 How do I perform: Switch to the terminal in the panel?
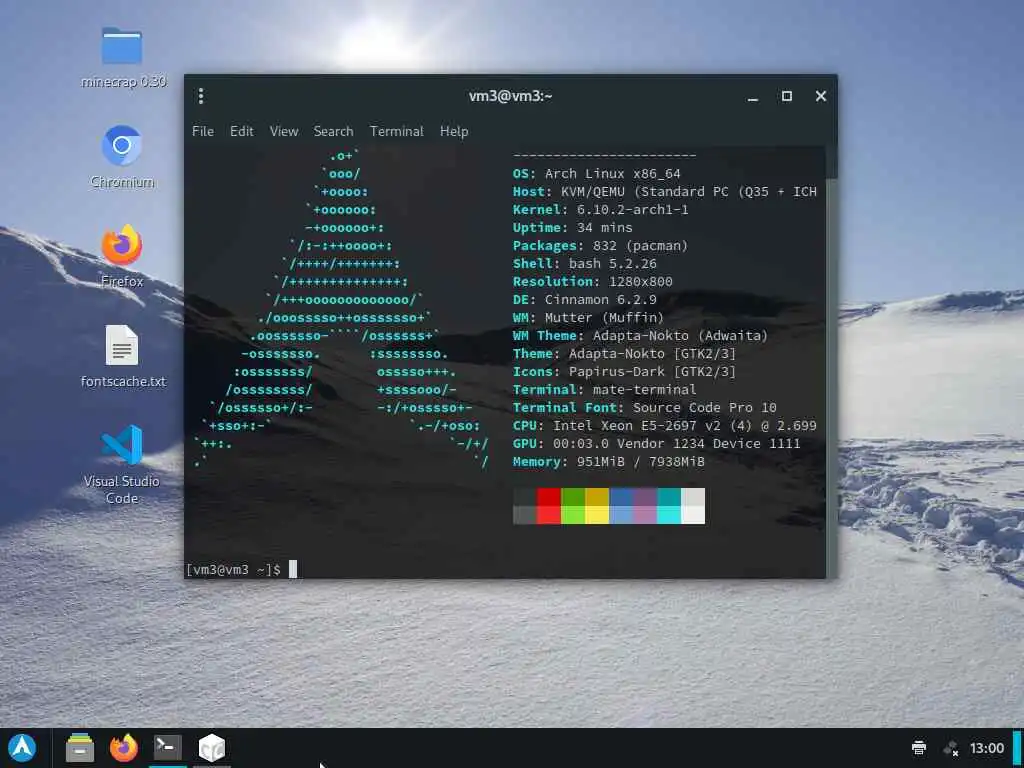(x=168, y=746)
